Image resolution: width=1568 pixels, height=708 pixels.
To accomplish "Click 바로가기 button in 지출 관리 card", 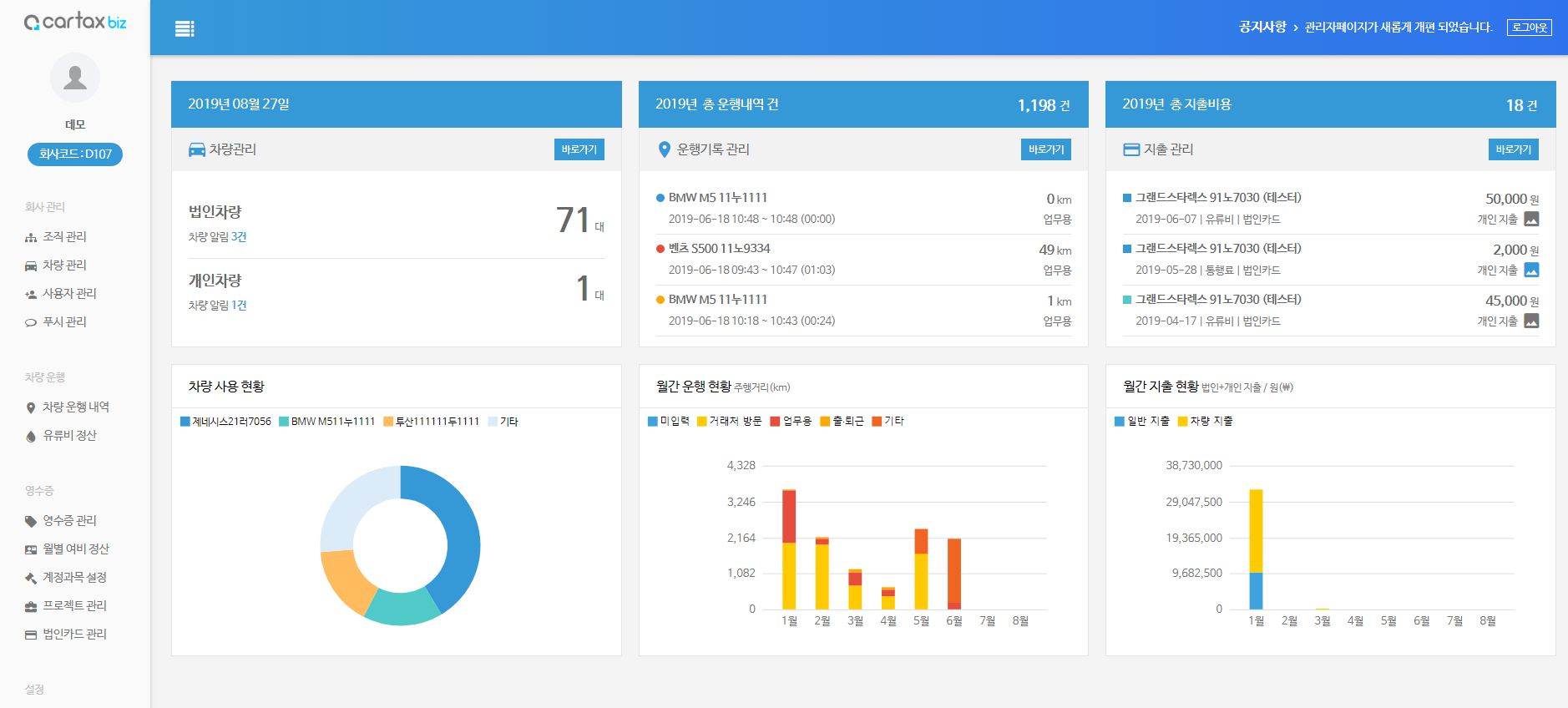I will [x=1514, y=149].
